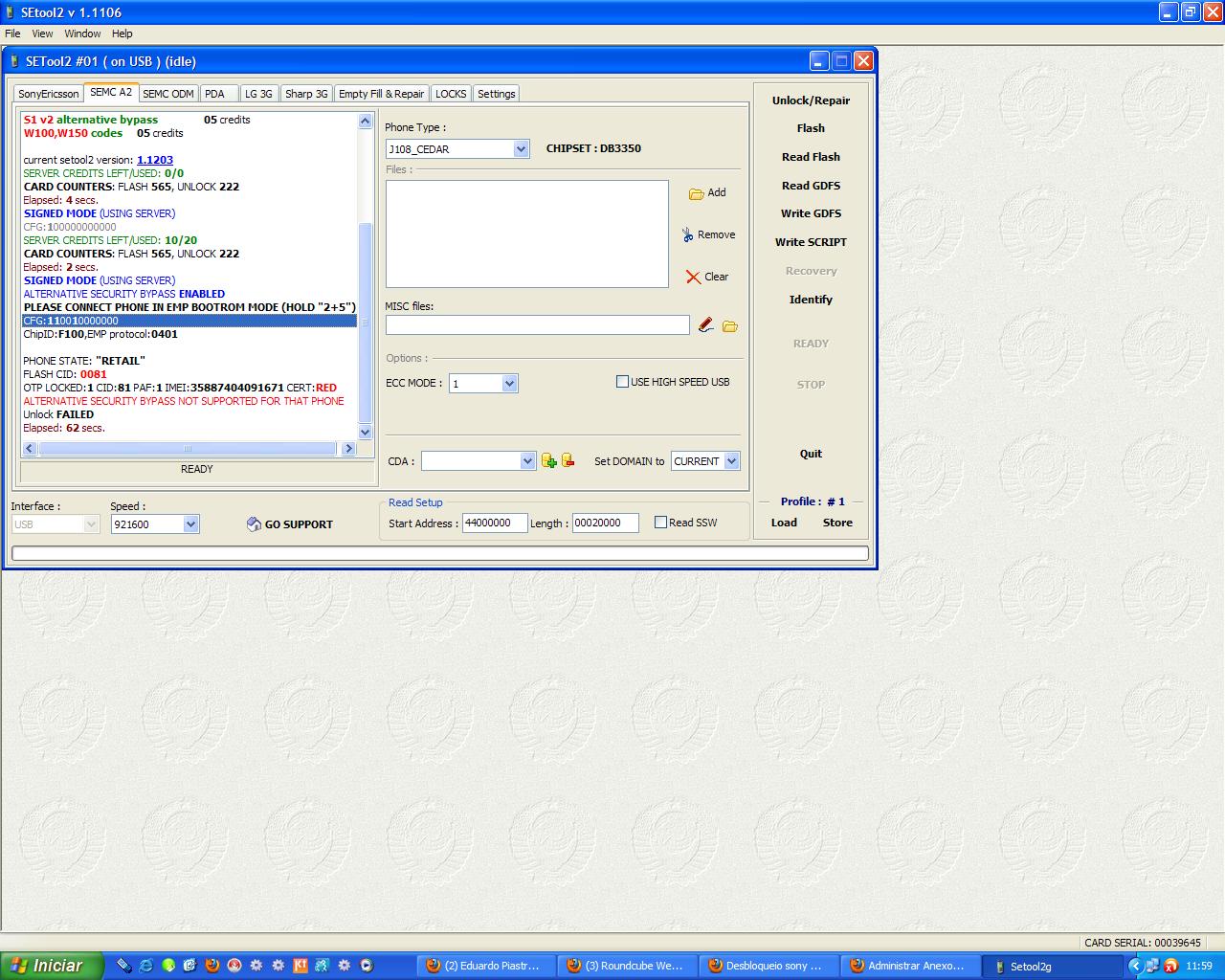Click the Outlook Express quick launch icon
1225x980 pixels.
pyautogui.click(x=189, y=966)
